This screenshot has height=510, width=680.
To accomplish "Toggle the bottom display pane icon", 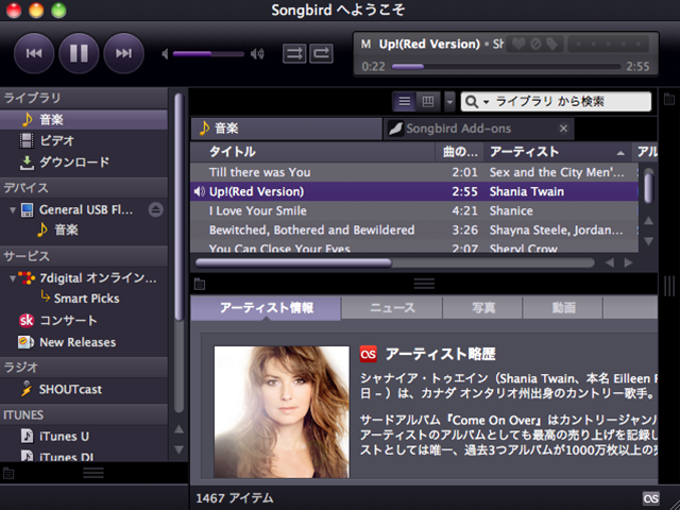I will (x=199, y=284).
